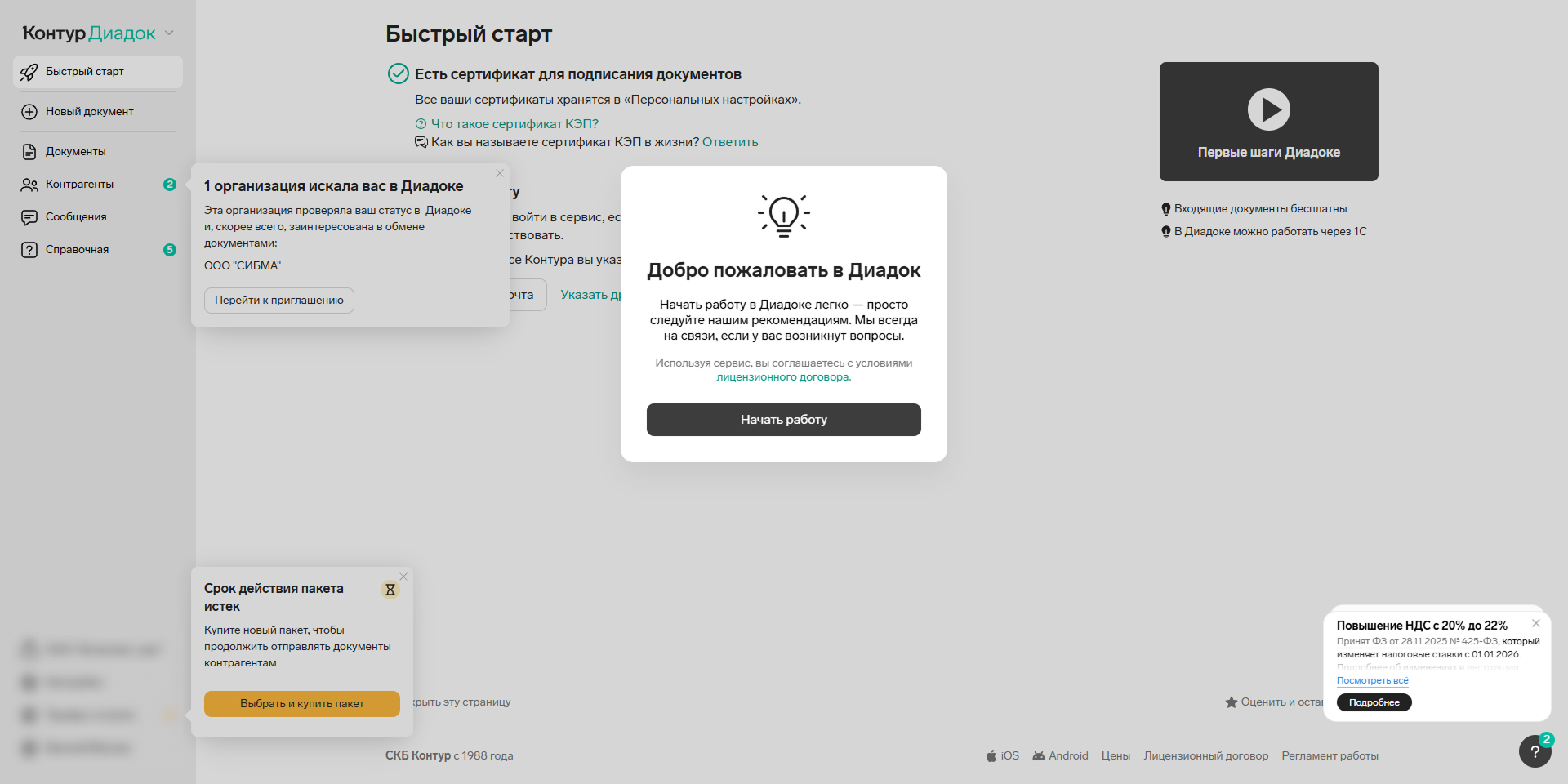This screenshot has width=1568, height=784.
Task: Expand the Контур Диадок product dropdown
Action: [x=169, y=33]
